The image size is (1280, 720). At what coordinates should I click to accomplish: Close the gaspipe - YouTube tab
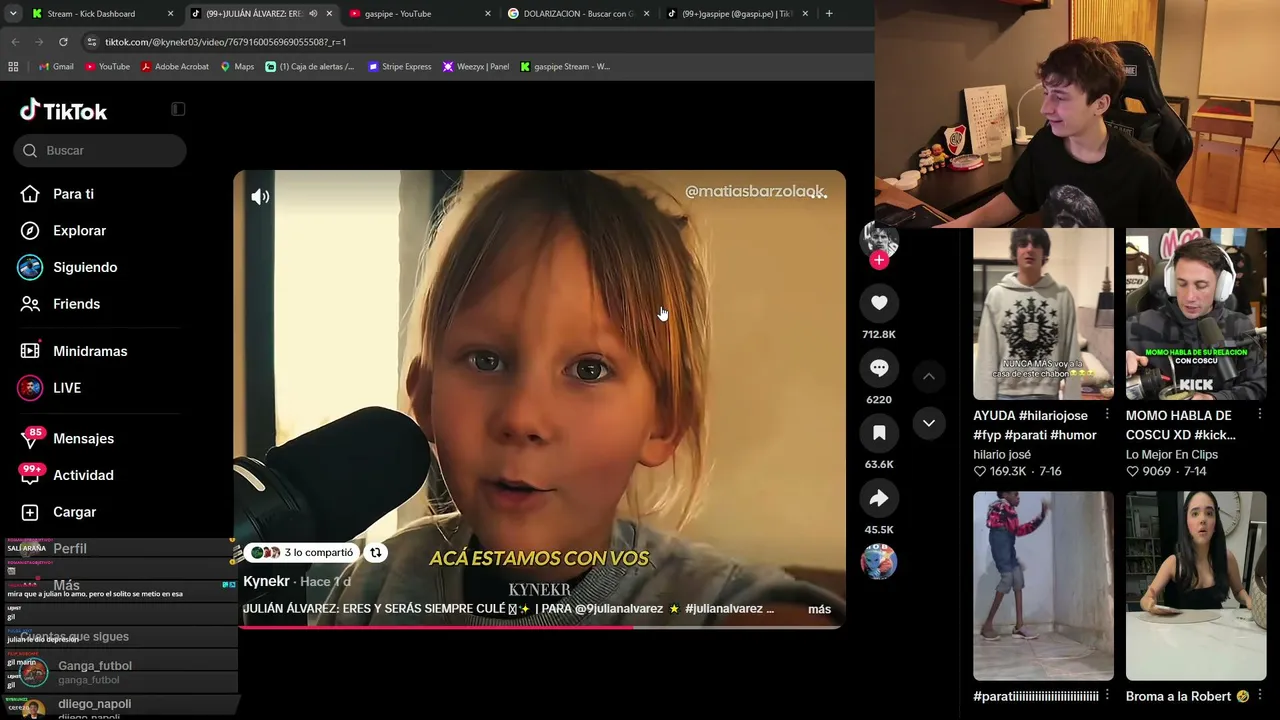tap(488, 14)
